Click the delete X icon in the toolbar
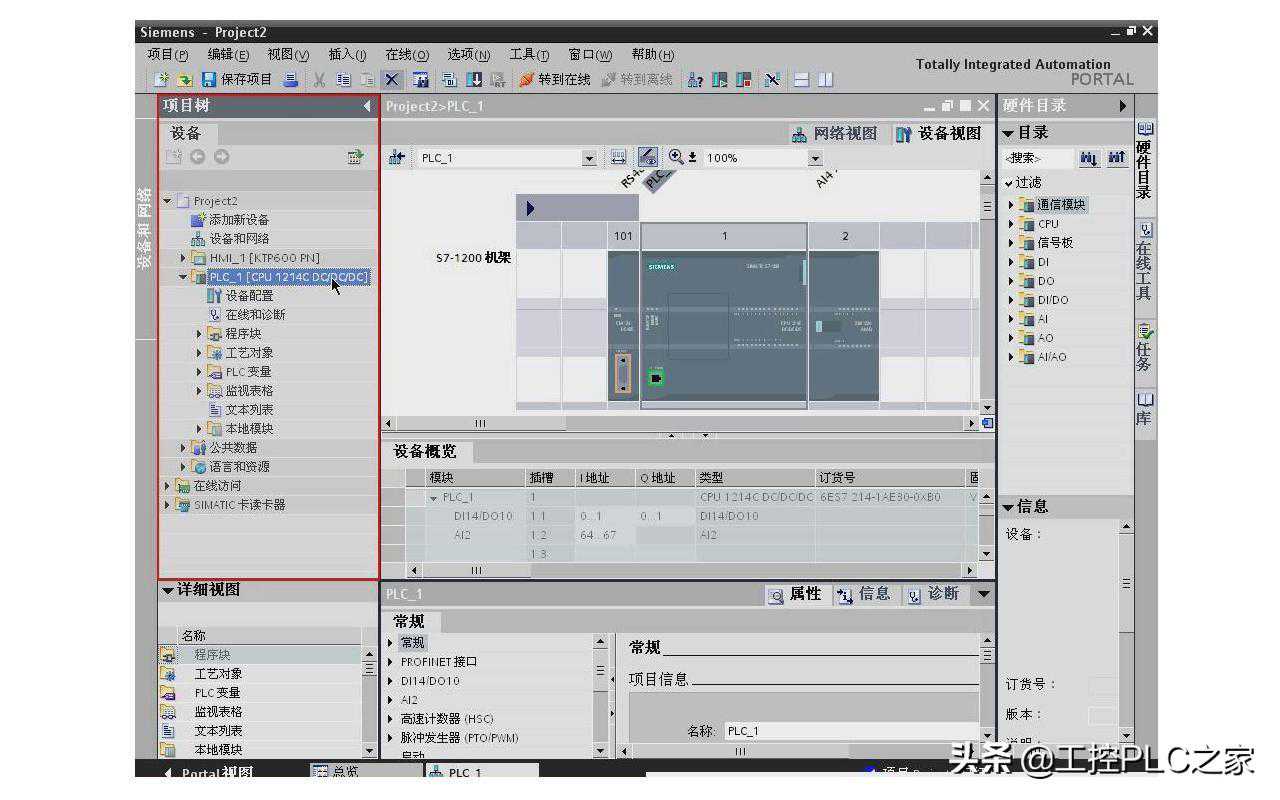Screen dimensions: 1280x800 coord(391,80)
